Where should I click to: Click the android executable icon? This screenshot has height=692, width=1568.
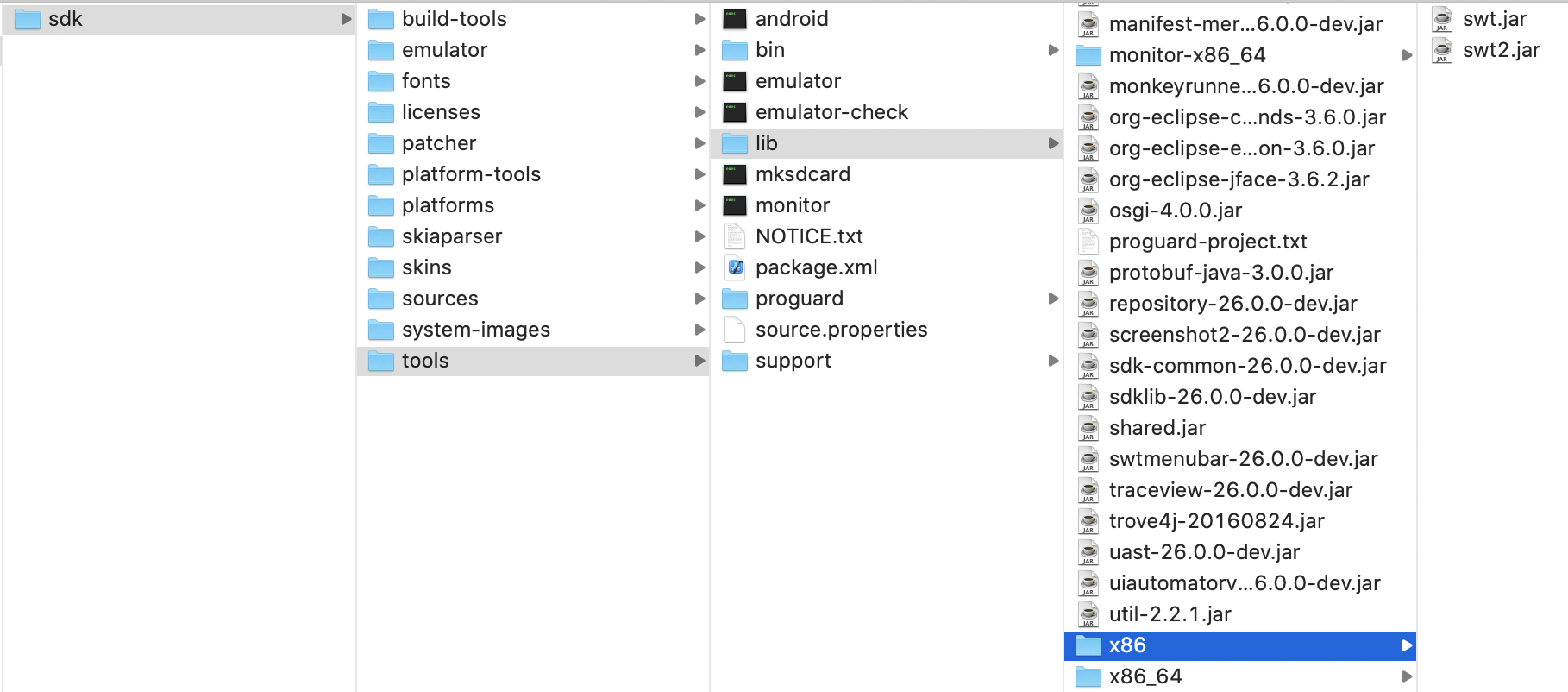click(x=735, y=19)
